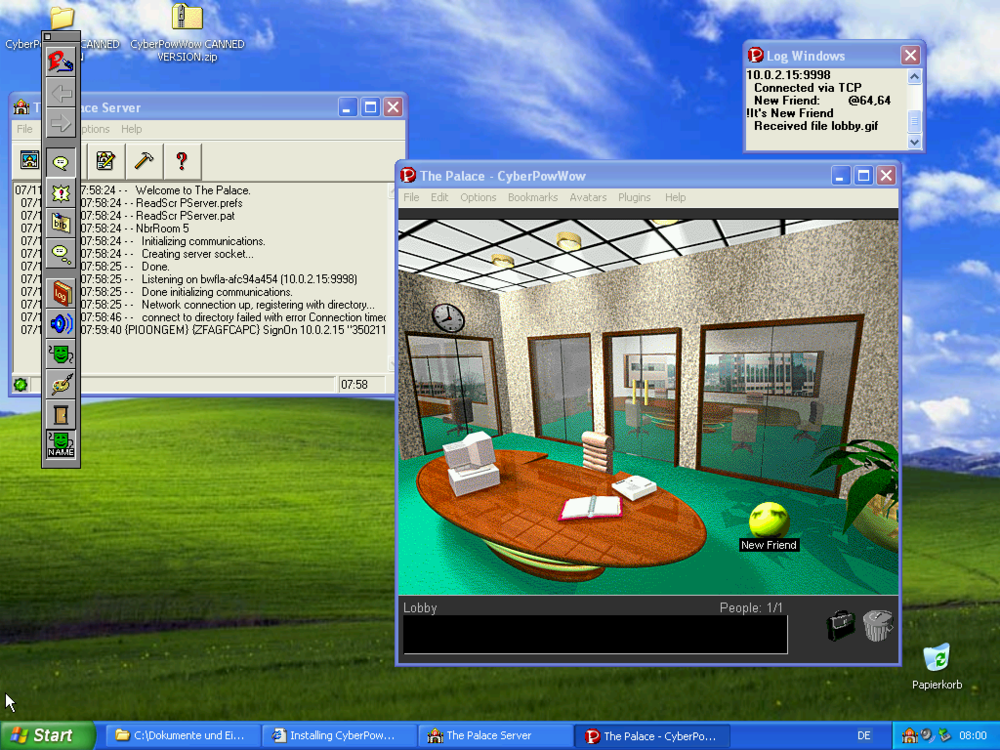Switch to C:\Dokumente taskbar button
The image size is (1000, 750).
coord(181,735)
